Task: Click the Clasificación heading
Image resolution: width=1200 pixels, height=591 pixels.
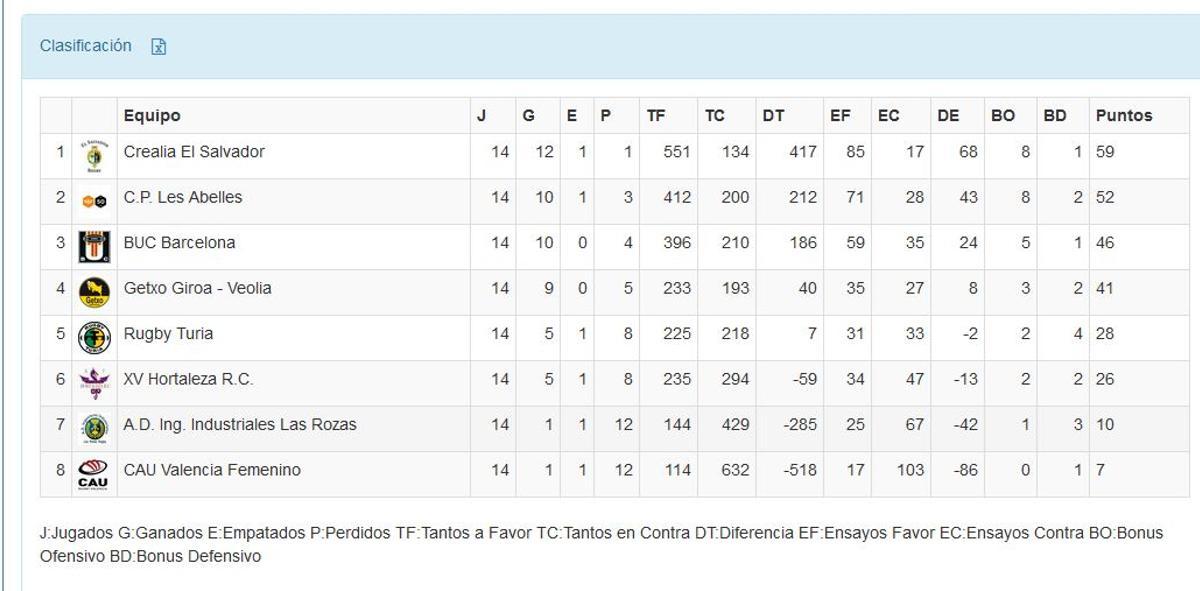Action: tap(84, 46)
